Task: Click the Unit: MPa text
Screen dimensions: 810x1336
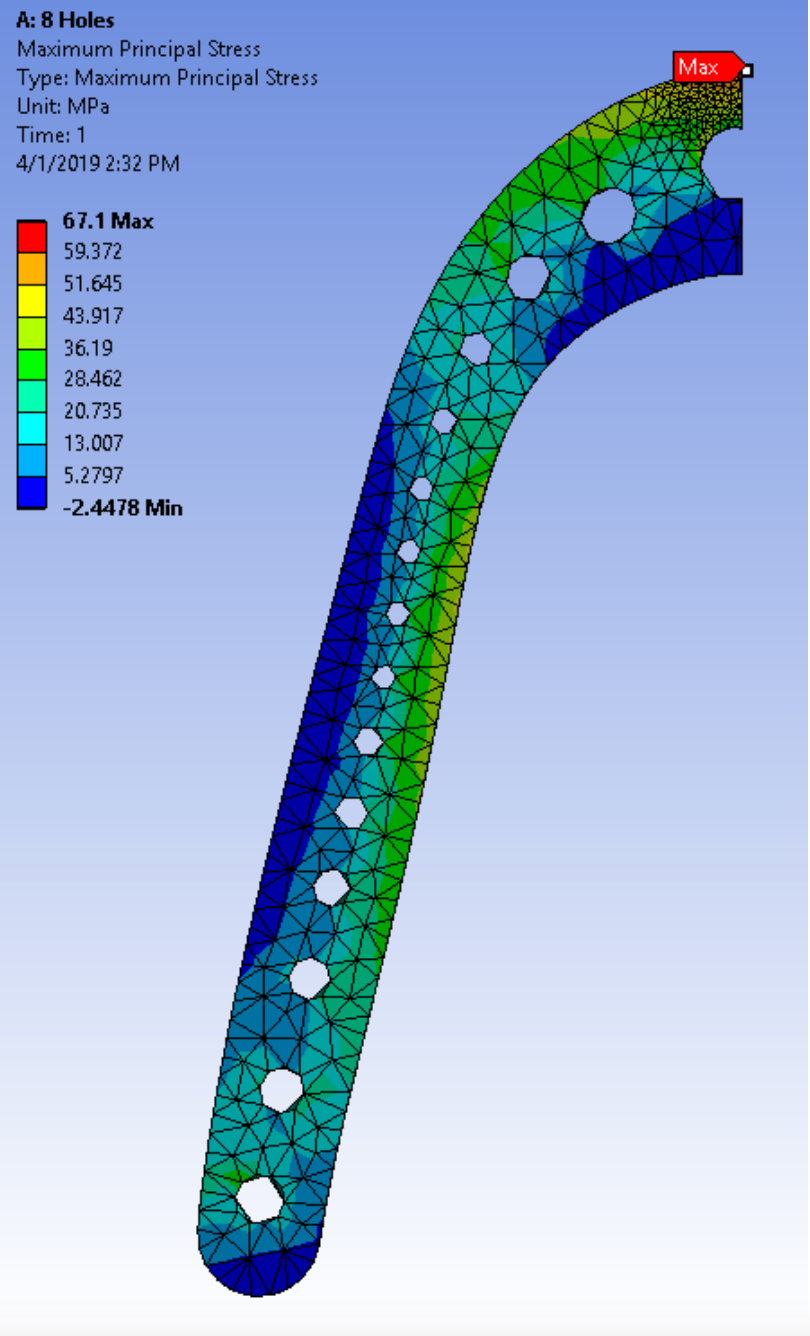Action: click(63, 107)
